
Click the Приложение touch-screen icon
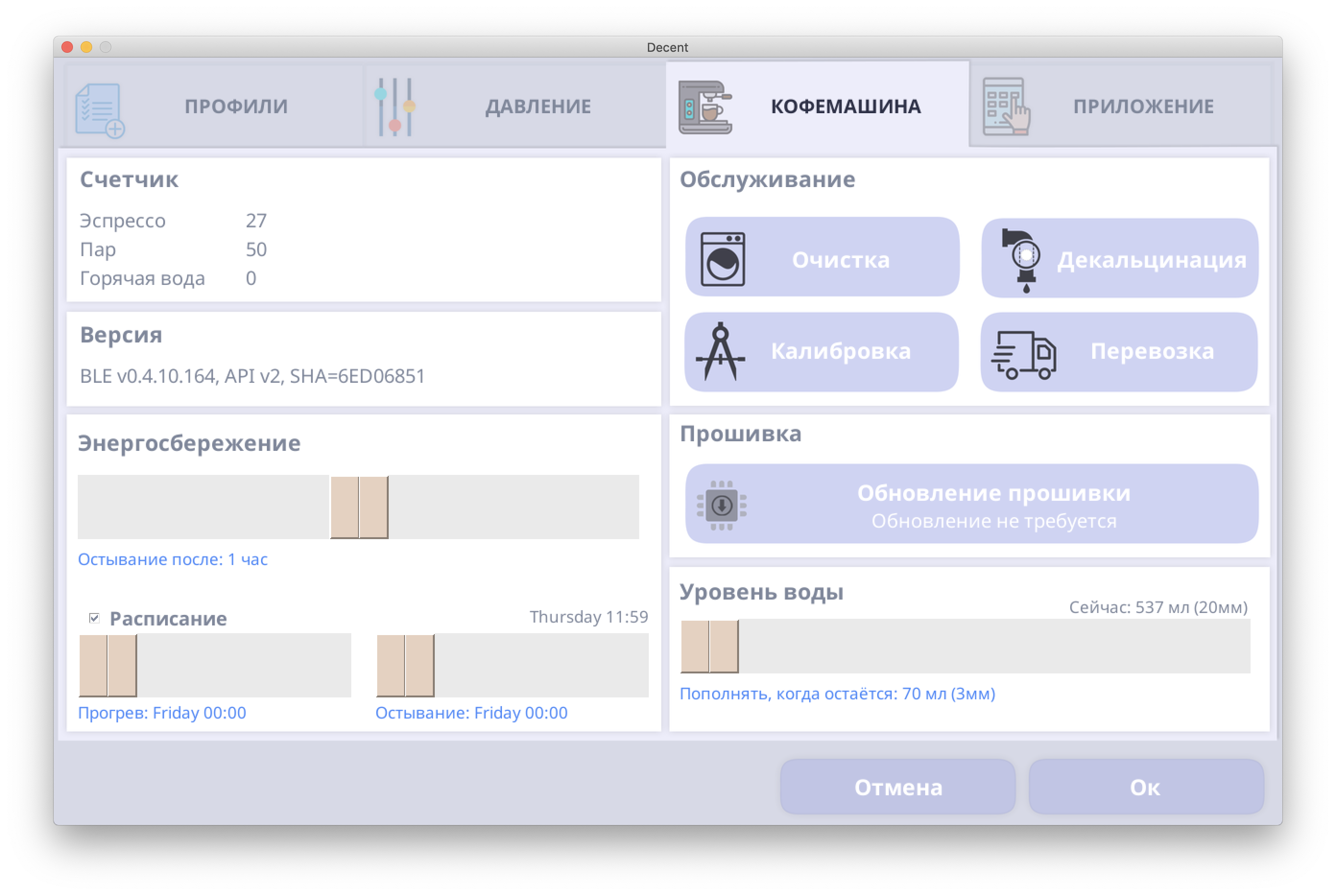1005,107
